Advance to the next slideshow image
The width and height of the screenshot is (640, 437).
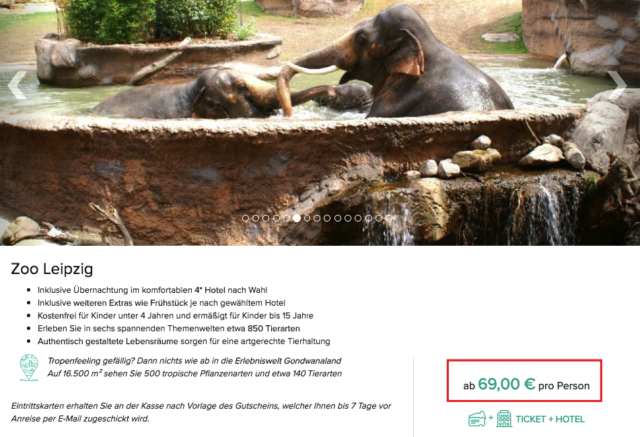pyautogui.click(x=618, y=85)
